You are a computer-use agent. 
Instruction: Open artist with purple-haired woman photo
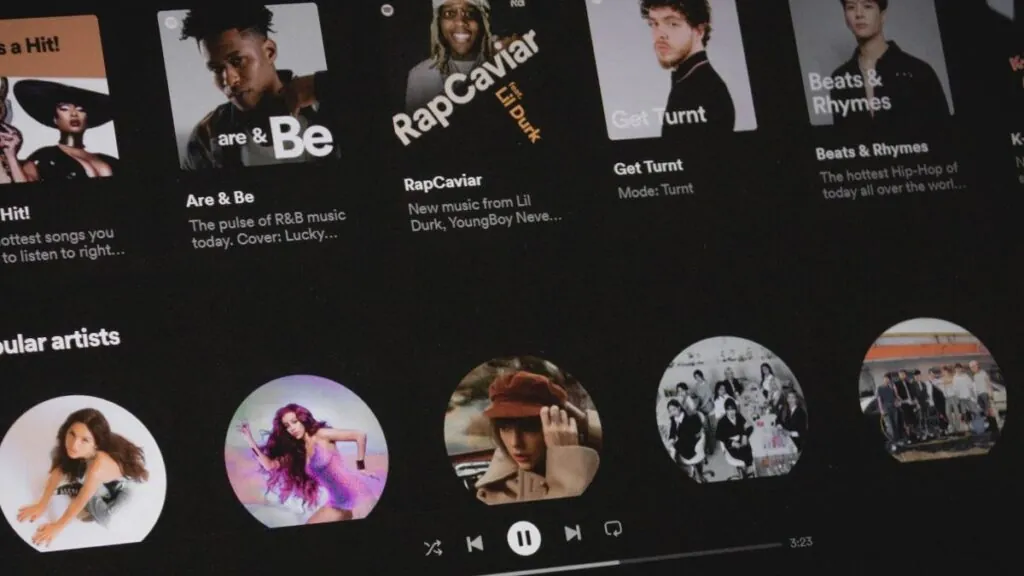coord(306,451)
